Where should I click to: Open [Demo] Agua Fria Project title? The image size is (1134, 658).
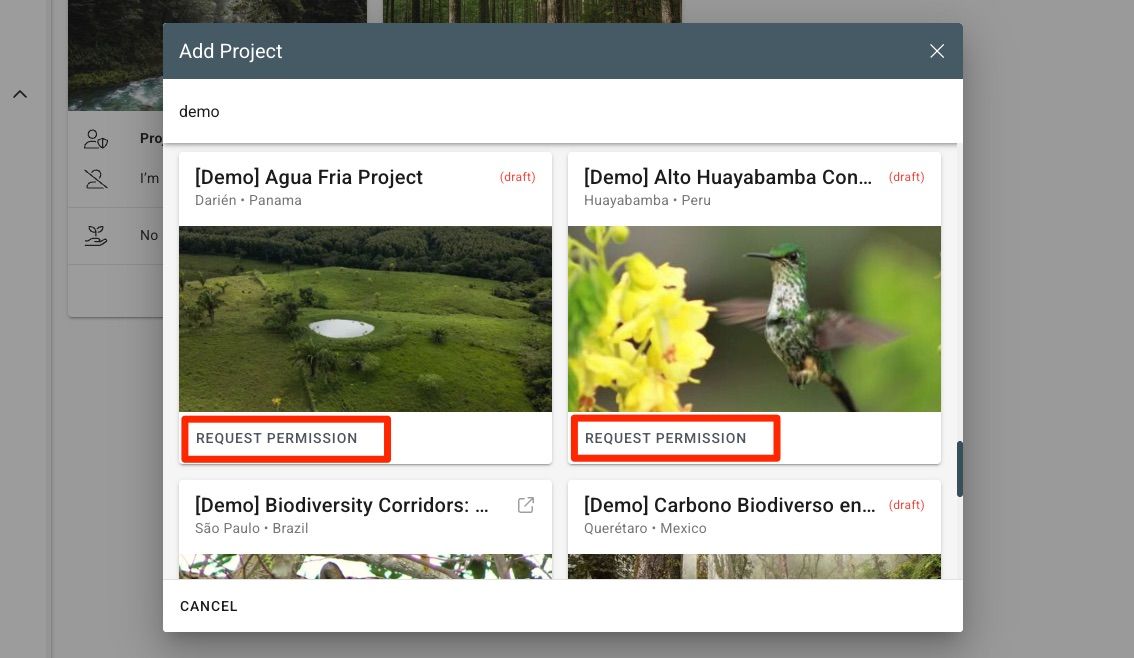click(309, 177)
